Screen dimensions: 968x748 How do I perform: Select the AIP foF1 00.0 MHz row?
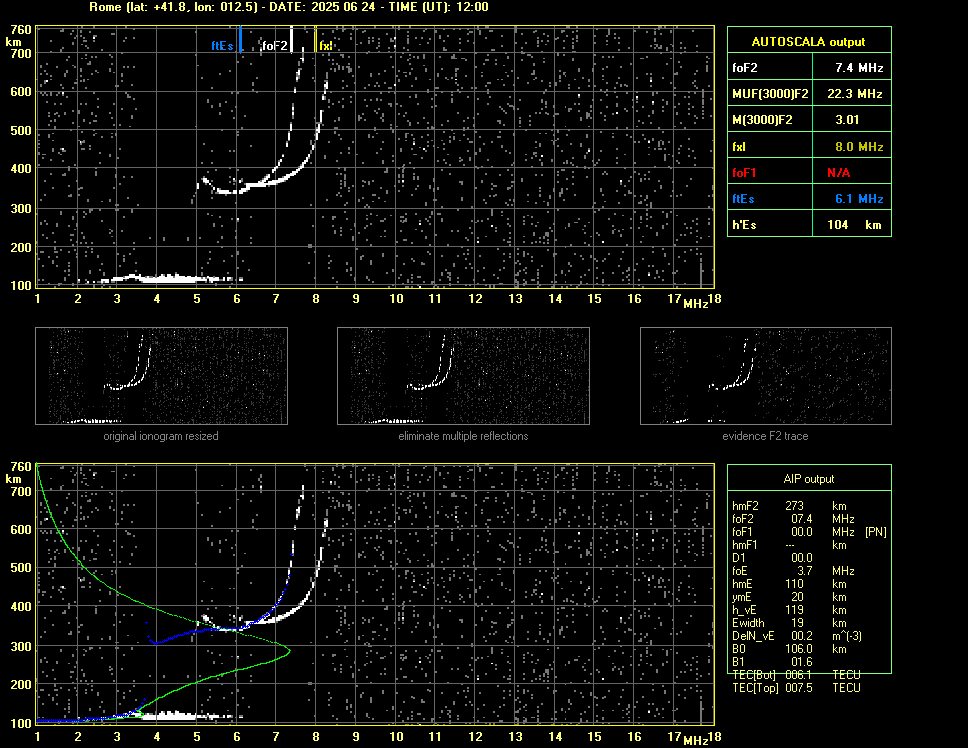tap(809, 532)
